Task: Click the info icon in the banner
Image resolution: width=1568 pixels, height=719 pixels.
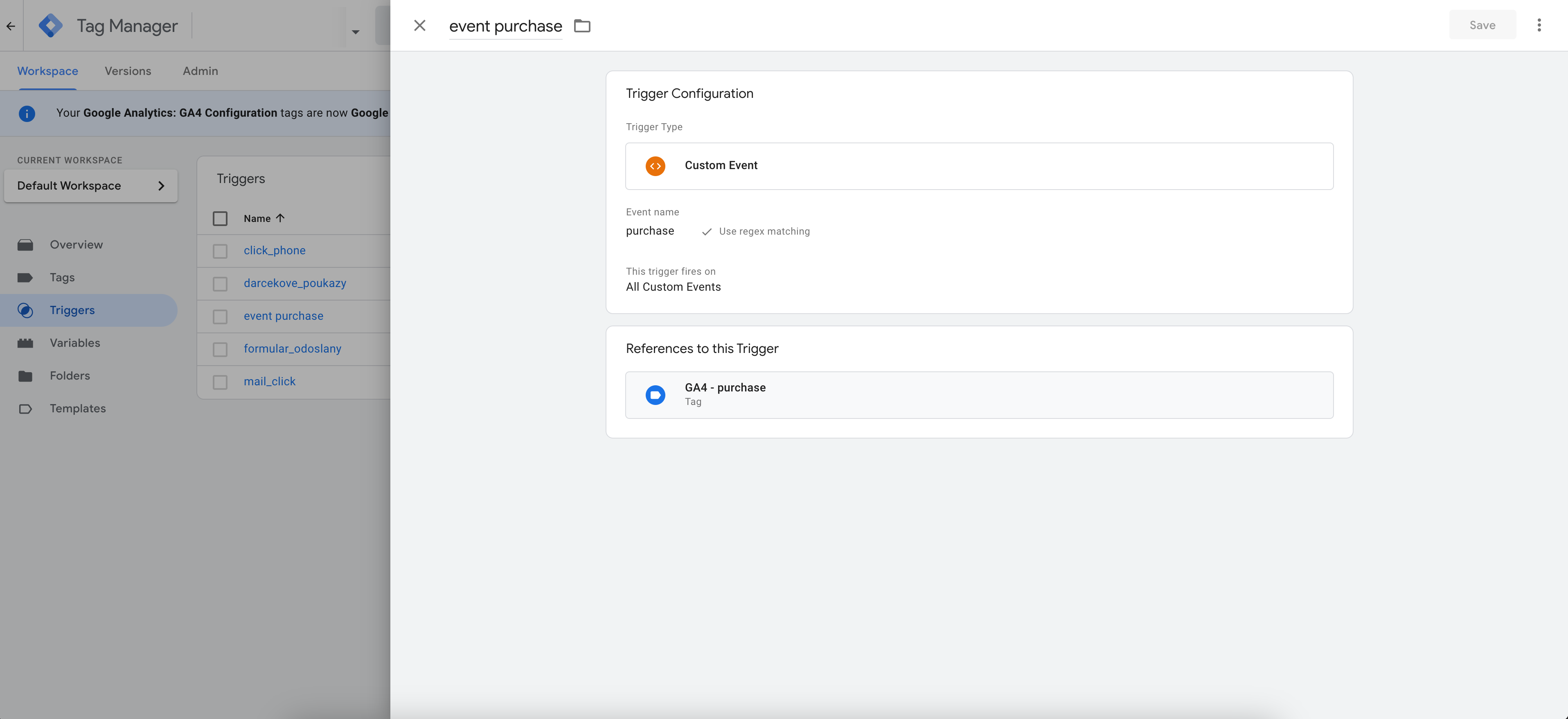Action: click(x=27, y=113)
